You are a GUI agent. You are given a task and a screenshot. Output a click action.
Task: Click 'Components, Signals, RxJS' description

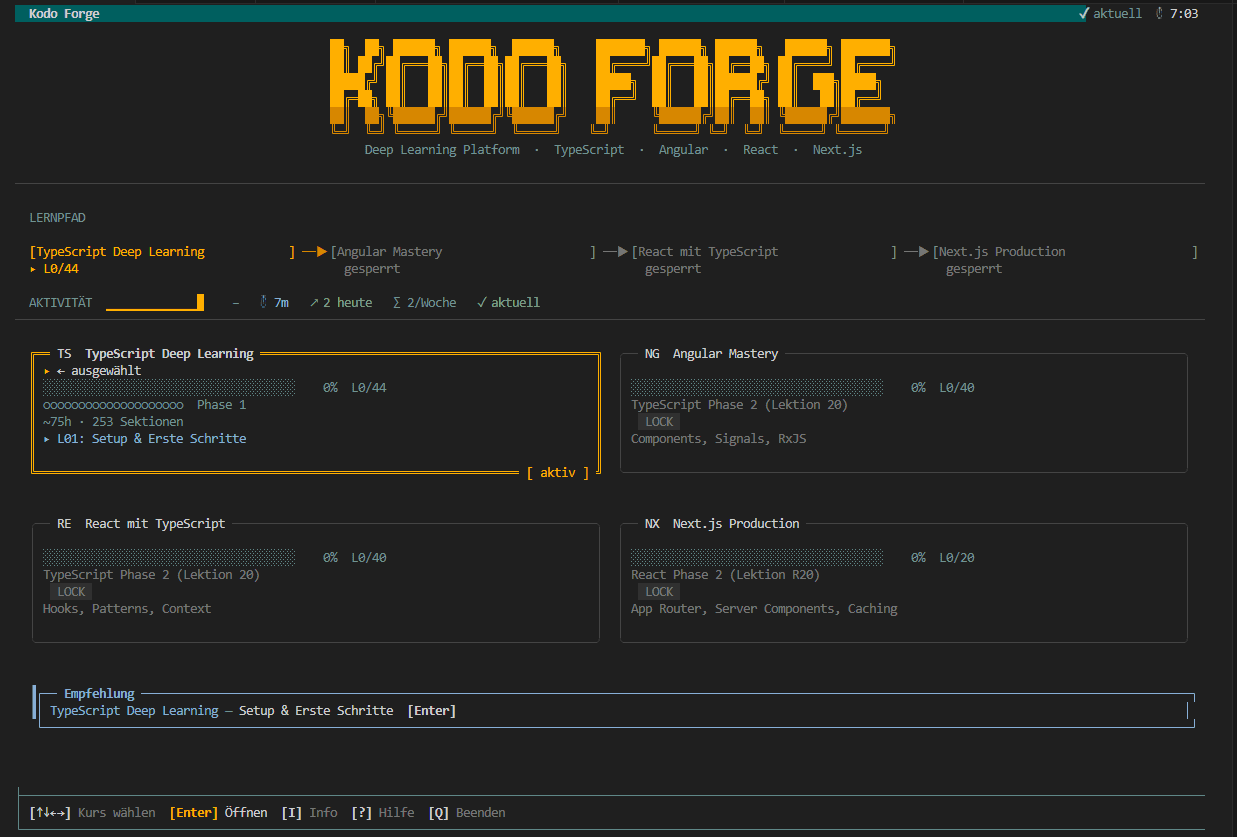[718, 439]
